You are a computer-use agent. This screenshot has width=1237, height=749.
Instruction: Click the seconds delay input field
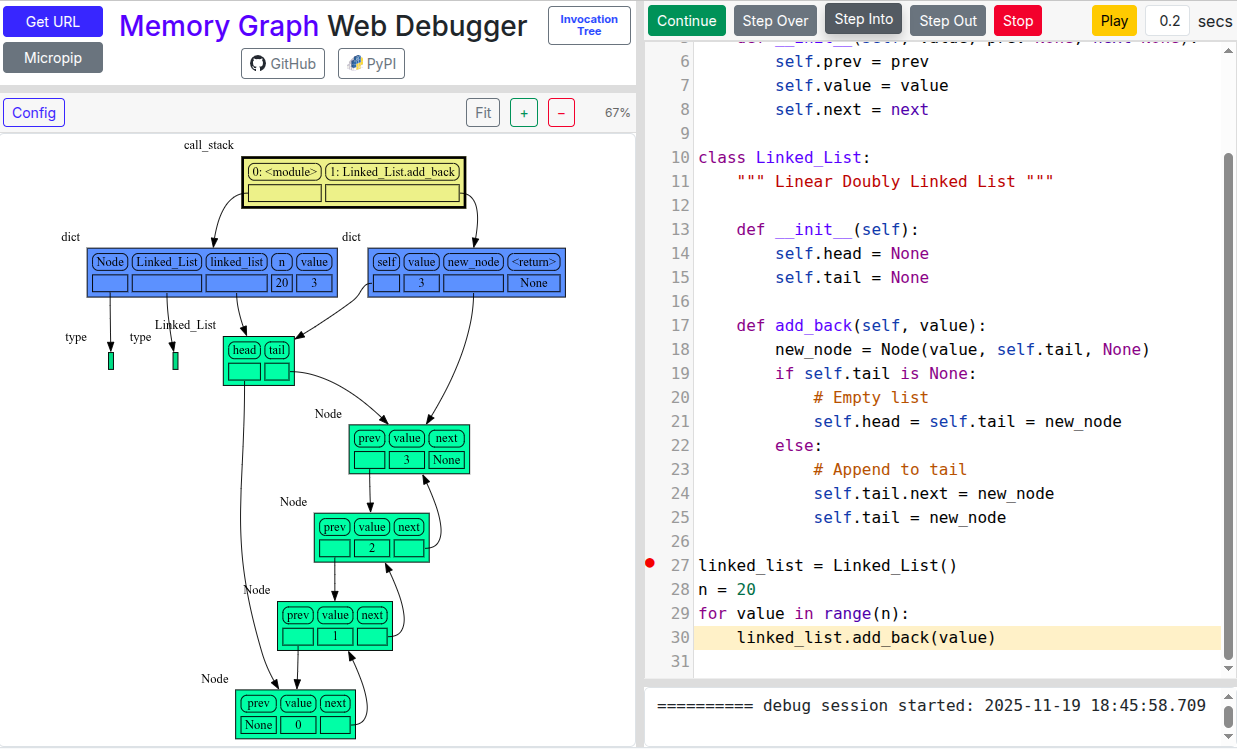1168,21
